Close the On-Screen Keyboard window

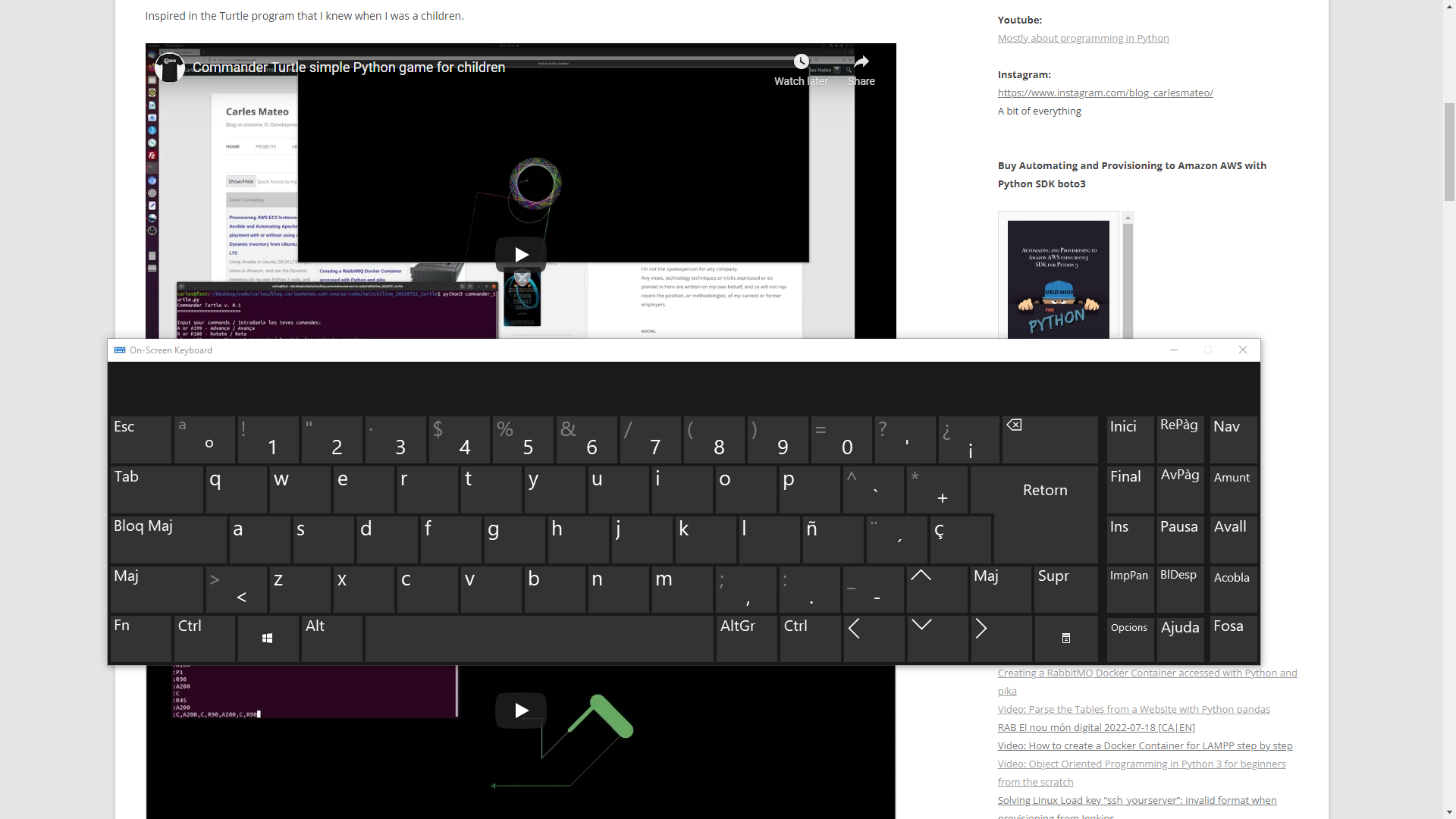tap(1242, 350)
